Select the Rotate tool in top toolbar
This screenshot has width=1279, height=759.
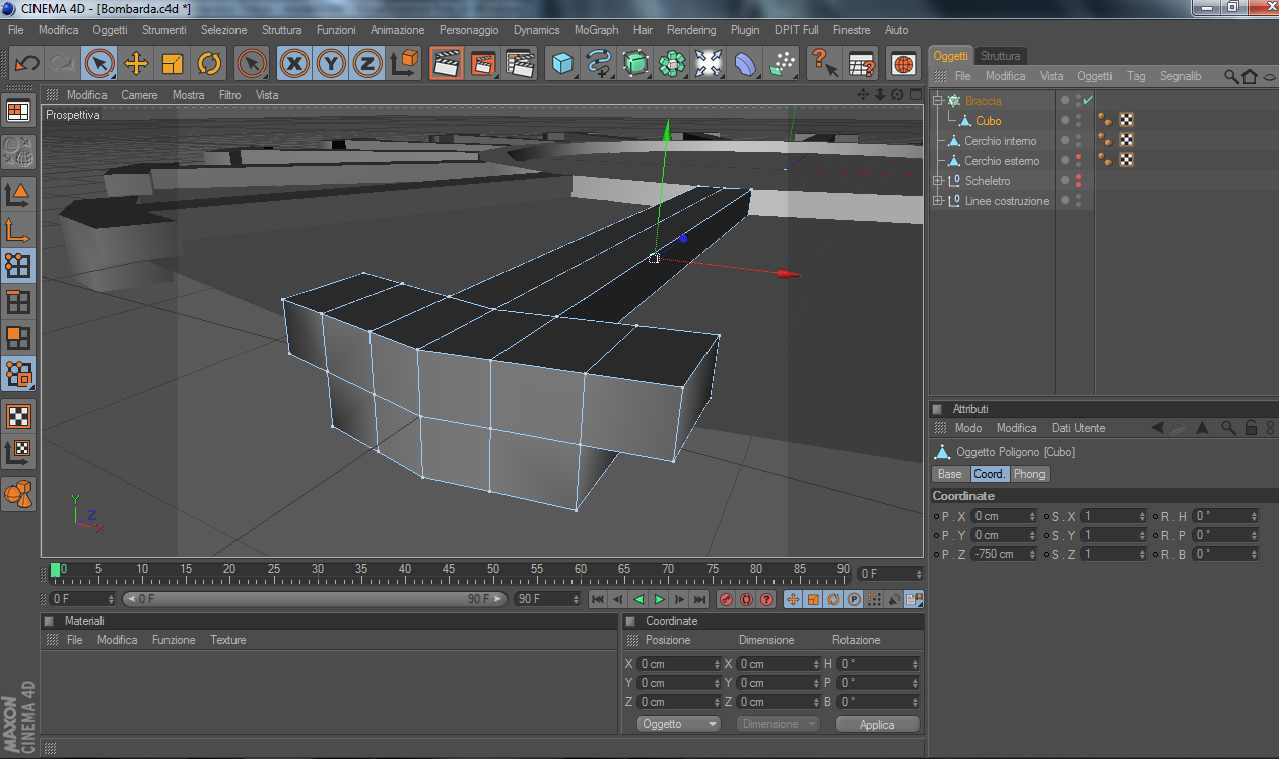point(209,64)
